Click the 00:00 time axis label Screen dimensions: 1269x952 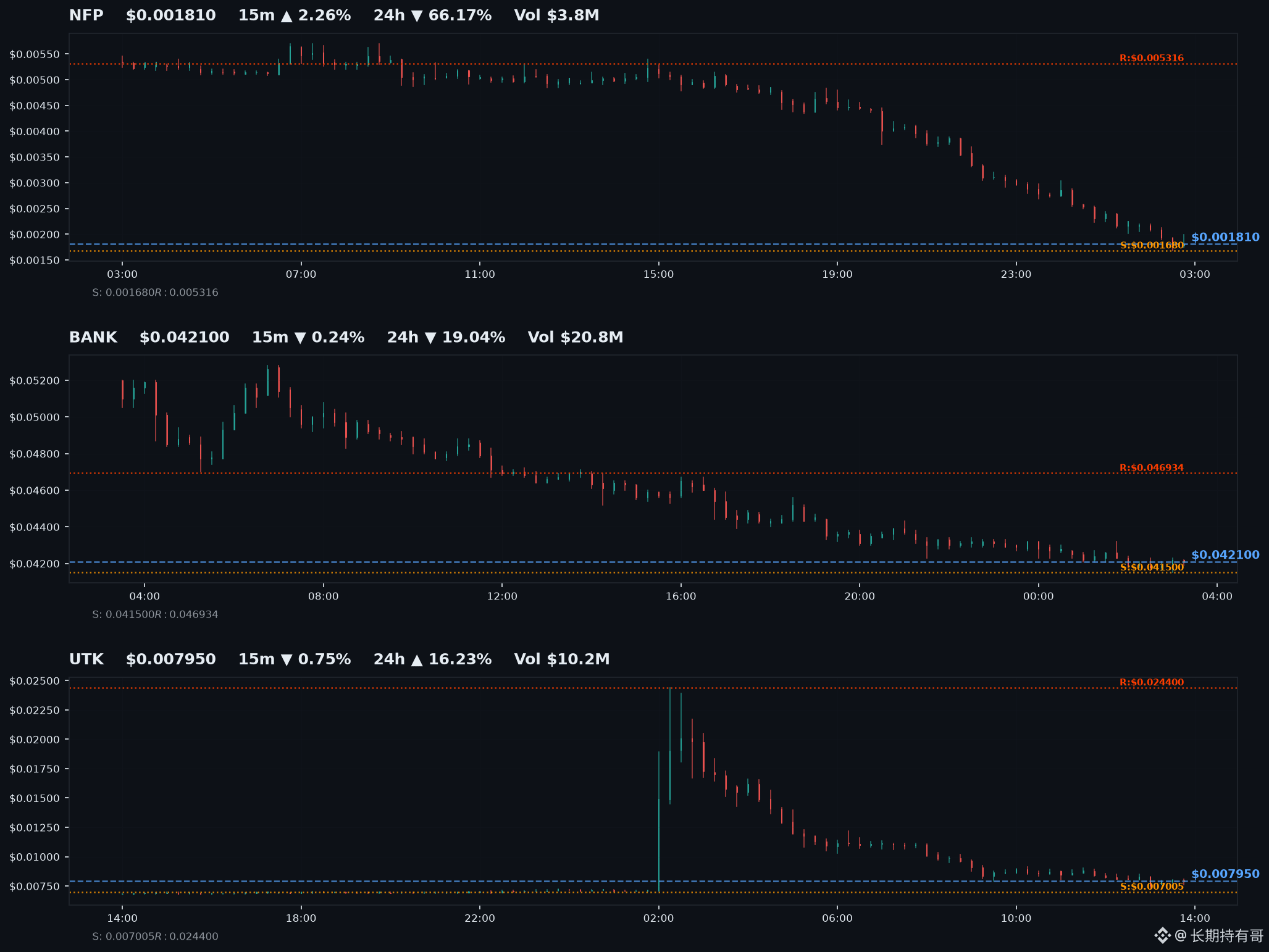1038,596
